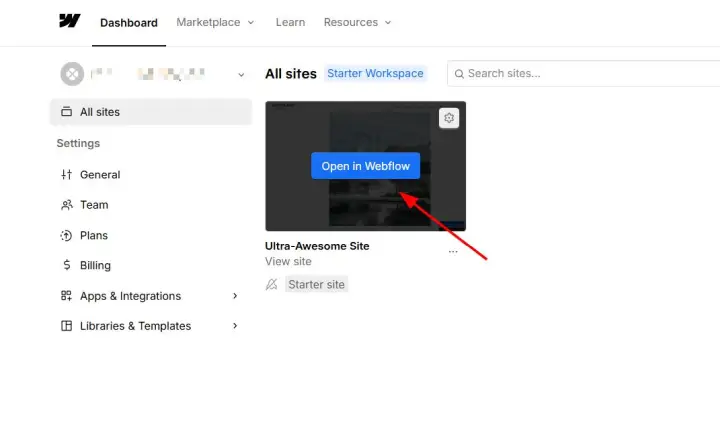
Task: Open General settings in sidebar
Action: 99,174
